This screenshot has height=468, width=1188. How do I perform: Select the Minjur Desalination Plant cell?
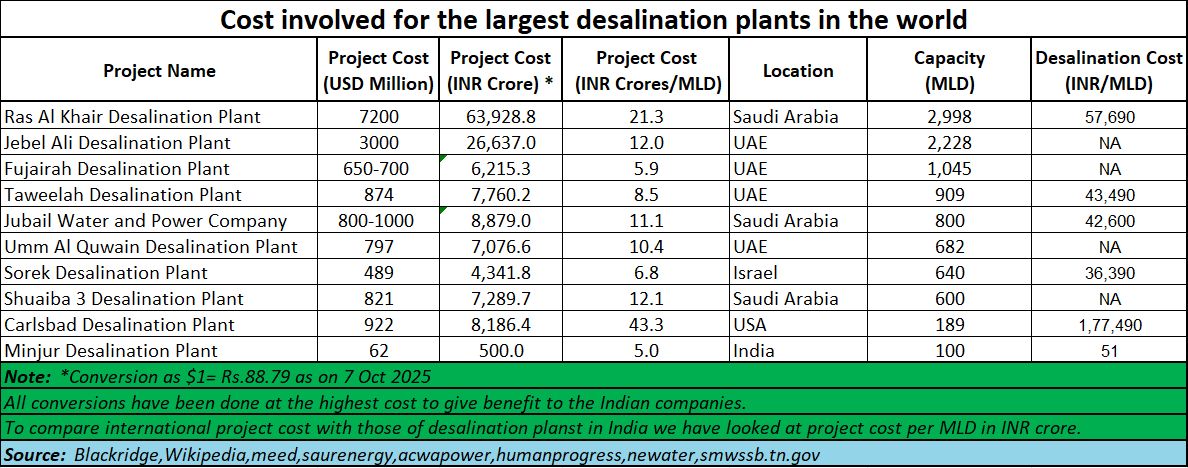tap(111, 351)
